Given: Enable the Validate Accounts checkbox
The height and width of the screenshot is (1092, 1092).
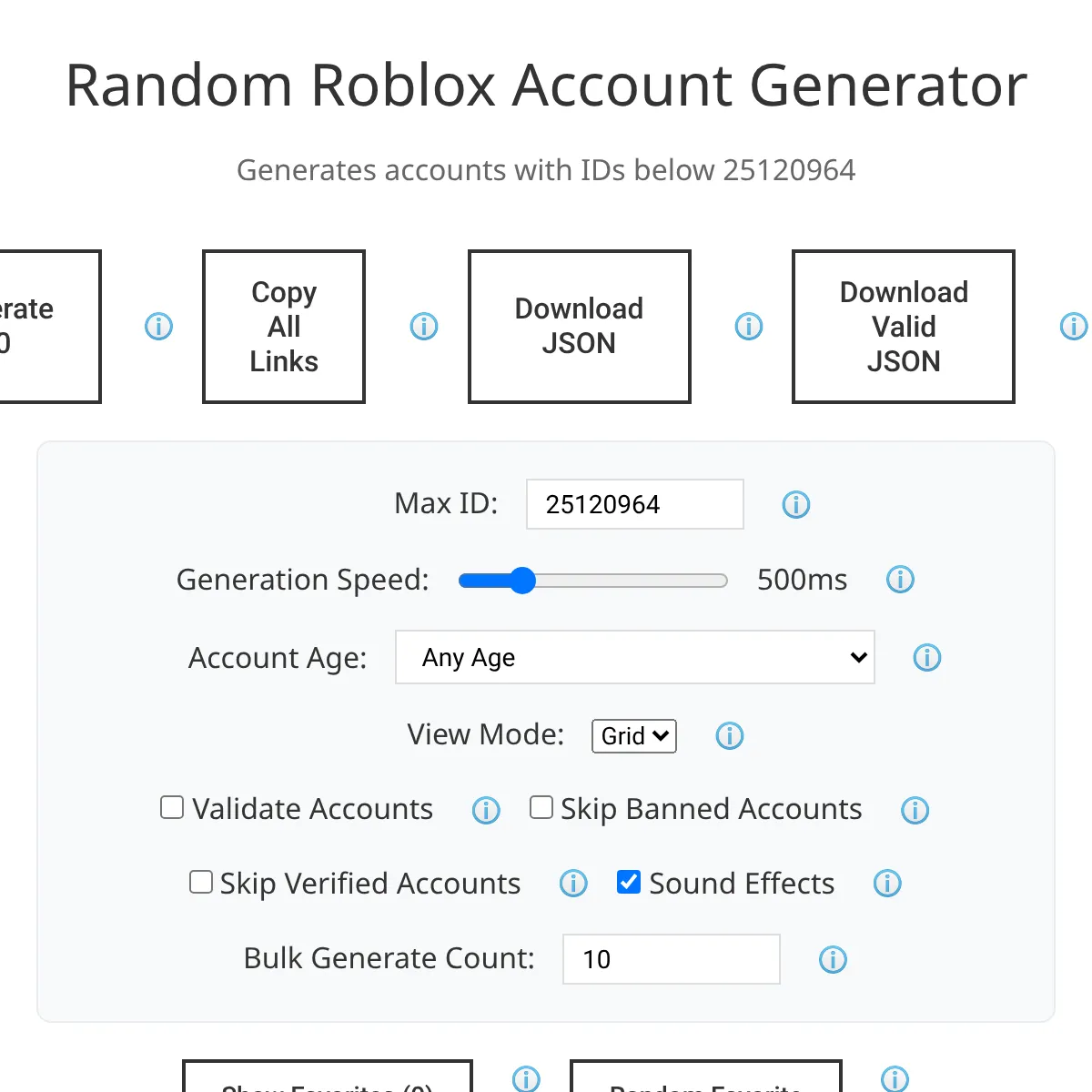Looking at the screenshot, I should [172, 808].
